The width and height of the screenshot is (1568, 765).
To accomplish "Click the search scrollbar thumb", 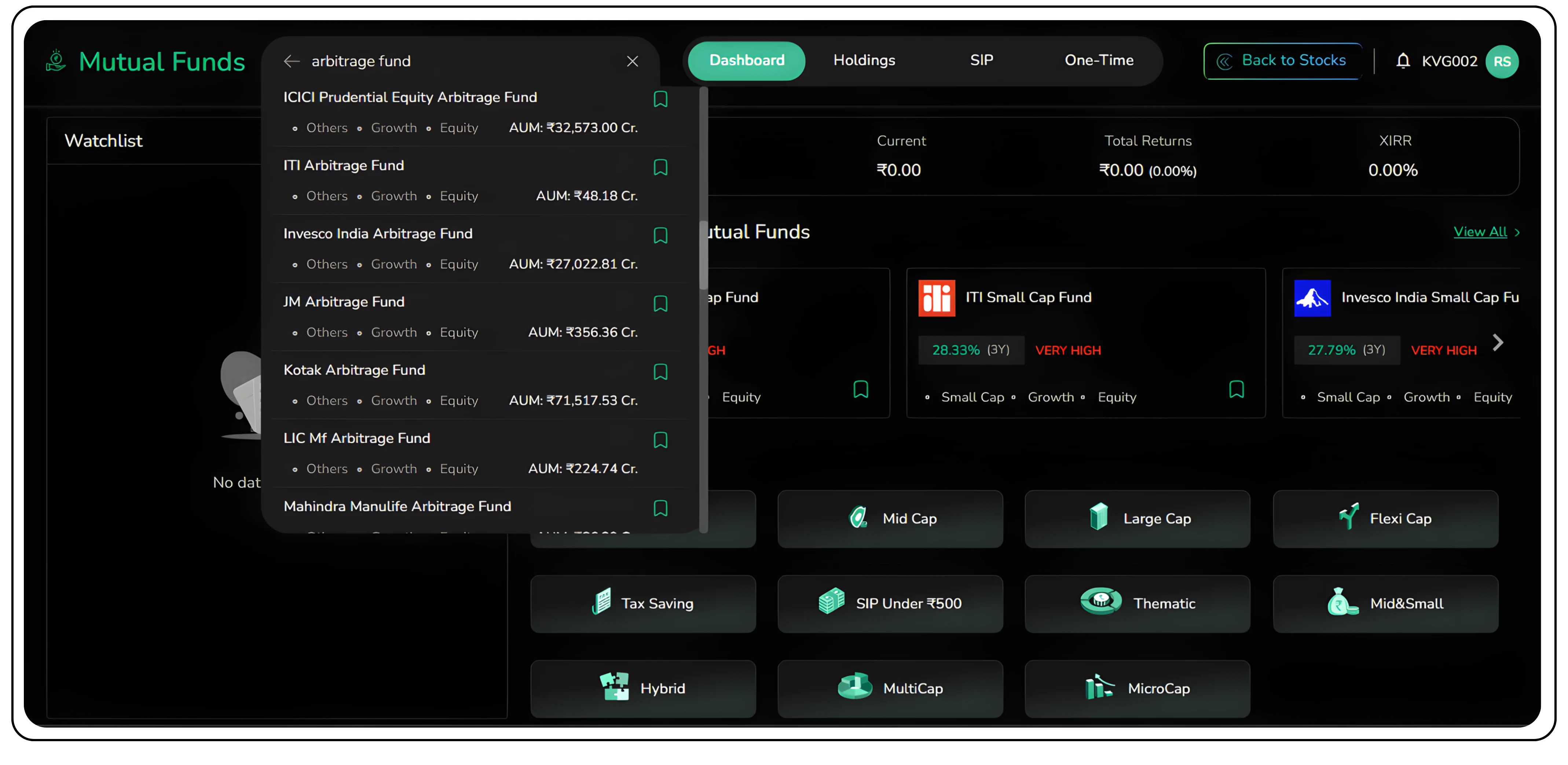I will pyautogui.click(x=703, y=255).
